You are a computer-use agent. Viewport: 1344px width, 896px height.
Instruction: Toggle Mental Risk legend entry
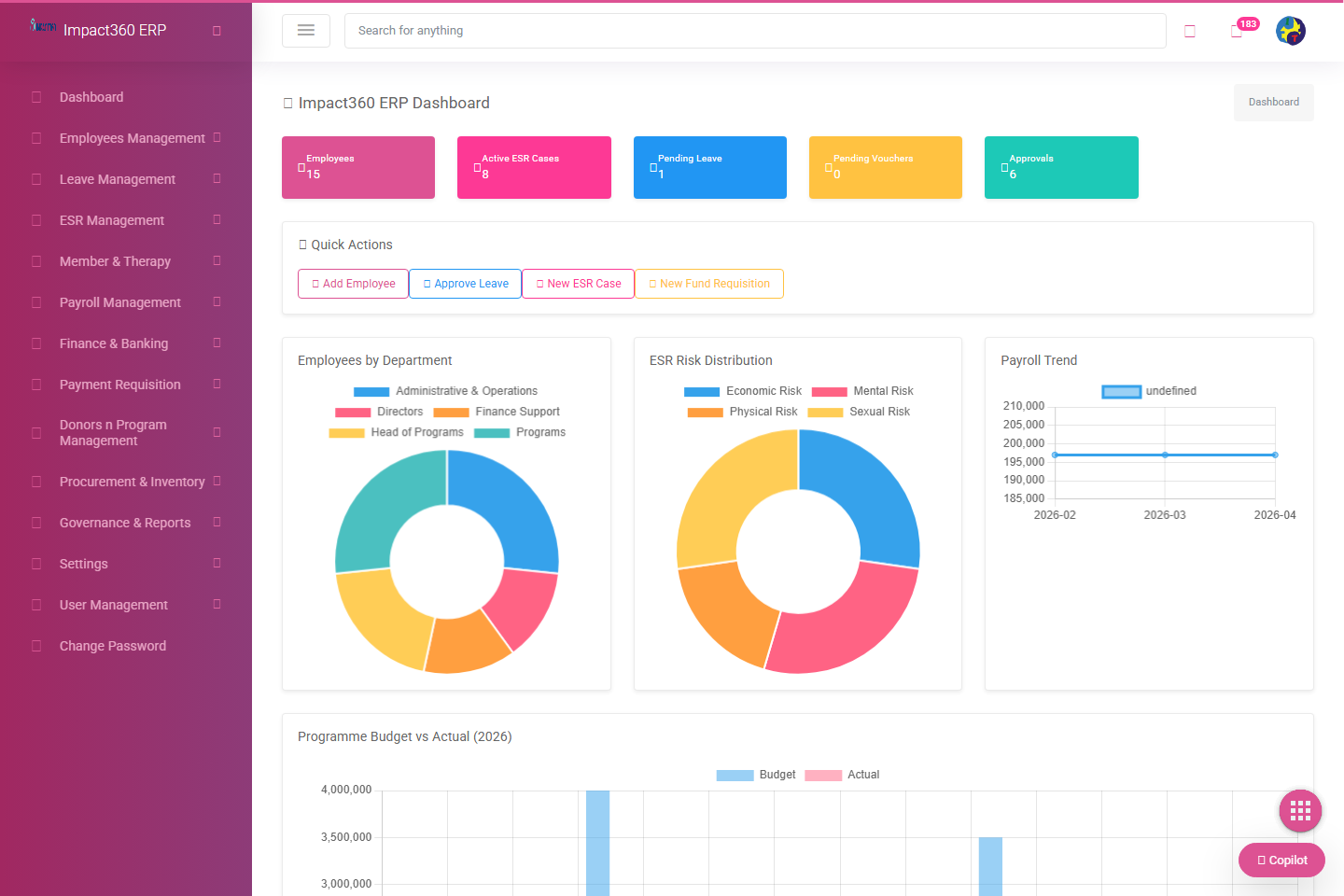[x=862, y=391]
